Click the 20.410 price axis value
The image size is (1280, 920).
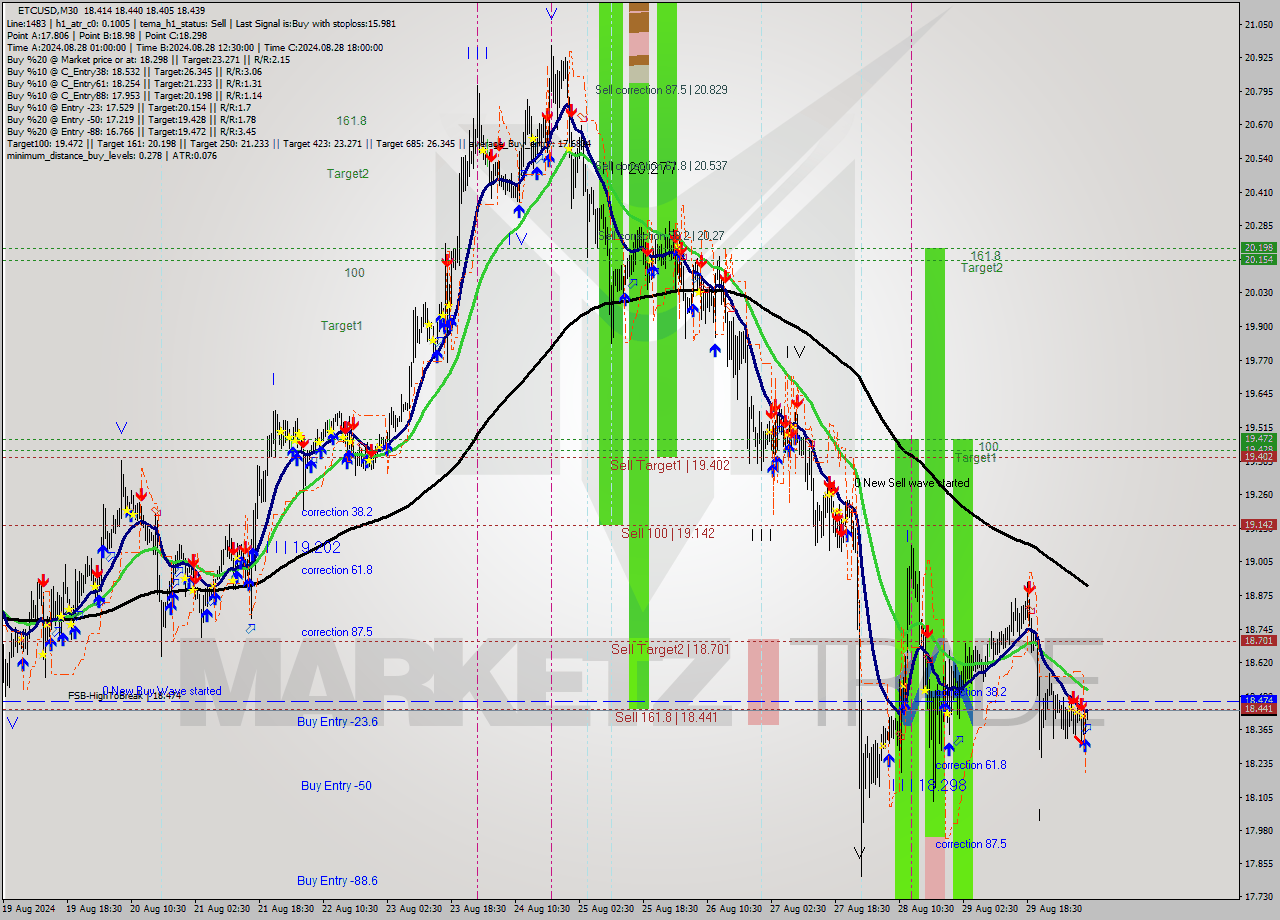[1259, 192]
